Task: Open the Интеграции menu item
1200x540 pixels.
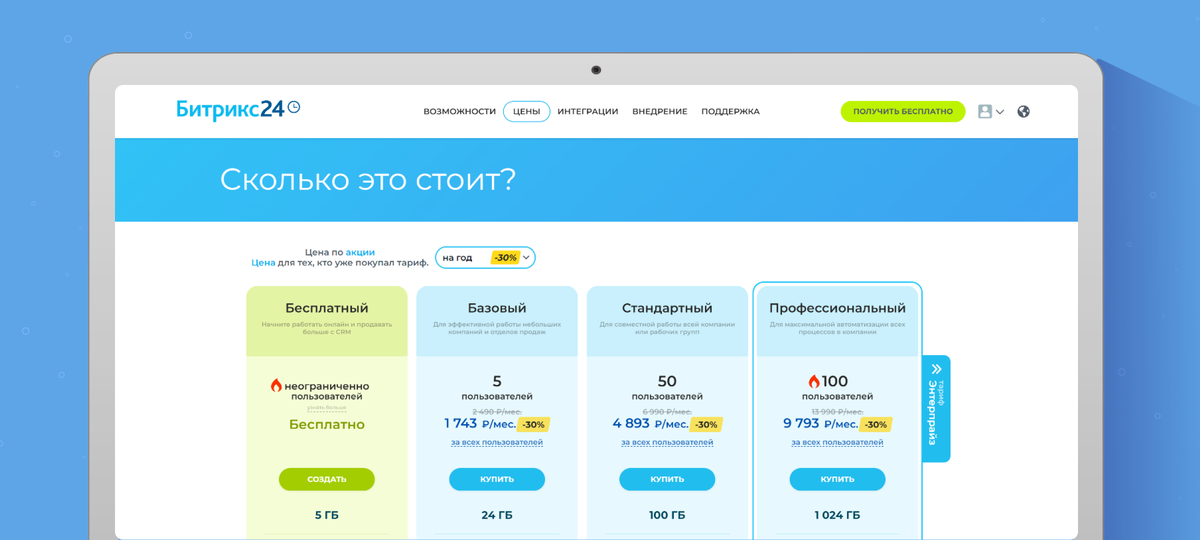Action: 588,111
